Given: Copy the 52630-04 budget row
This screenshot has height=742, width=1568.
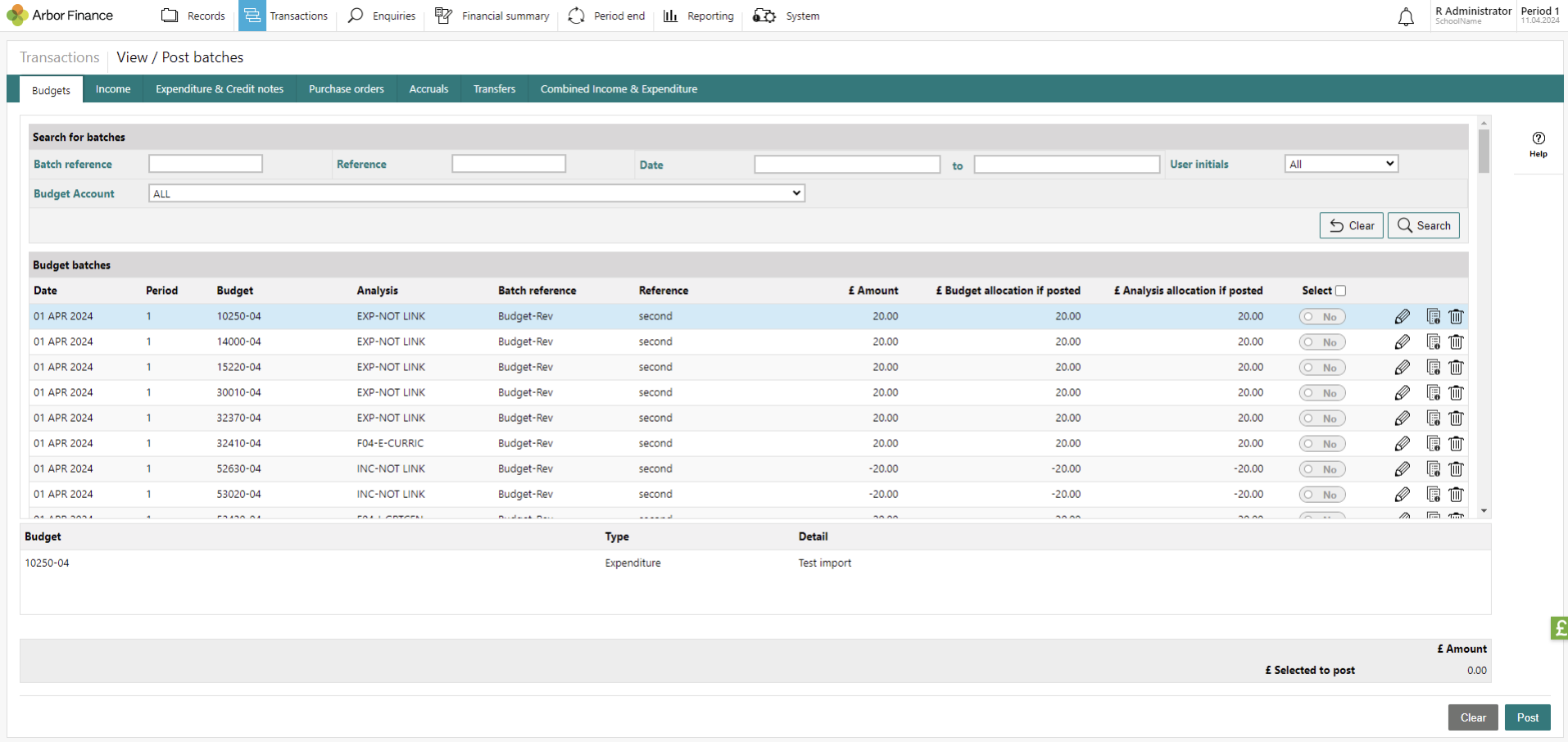Looking at the screenshot, I should 1433,469.
